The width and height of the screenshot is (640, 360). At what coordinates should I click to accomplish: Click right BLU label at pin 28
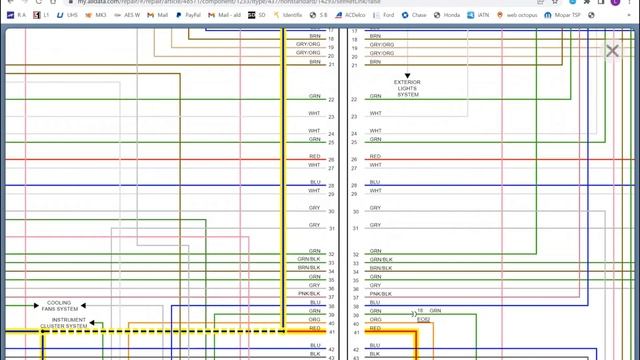pyautogui.click(x=375, y=182)
